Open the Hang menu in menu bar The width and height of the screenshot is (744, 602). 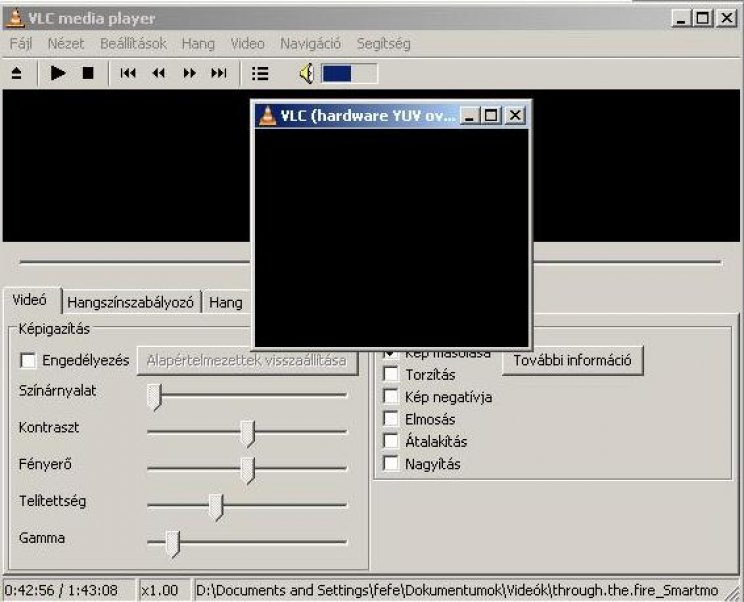coord(198,44)
